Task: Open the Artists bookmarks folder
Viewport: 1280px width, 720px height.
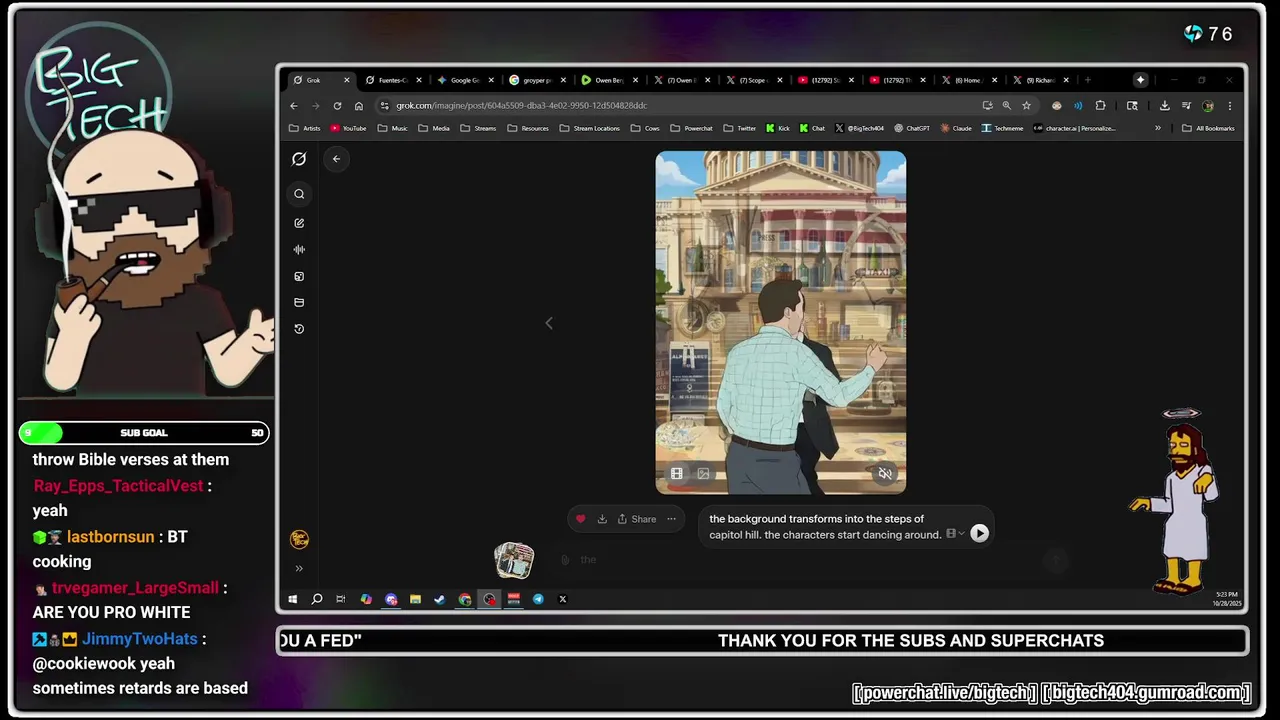Action: pos(305,128)
